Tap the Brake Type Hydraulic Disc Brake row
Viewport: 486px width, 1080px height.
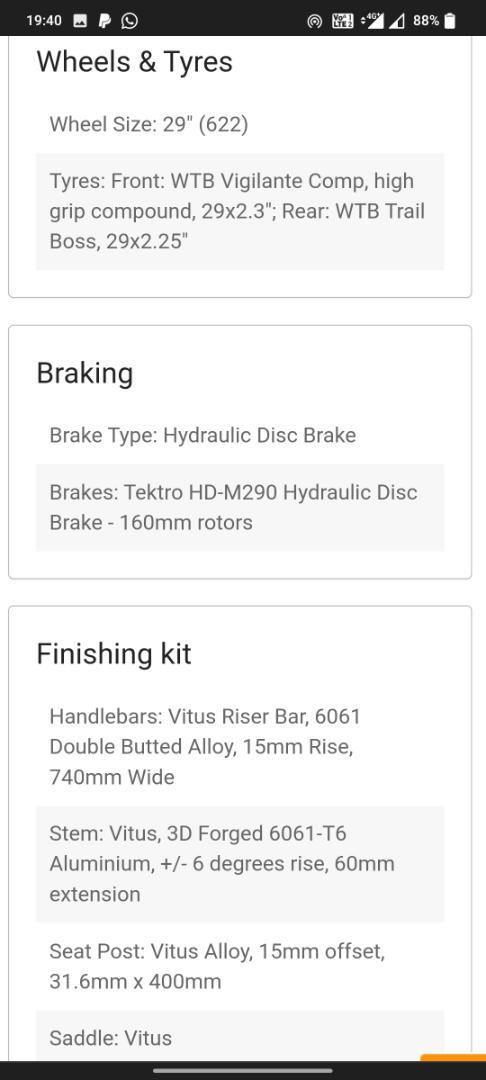240,435
